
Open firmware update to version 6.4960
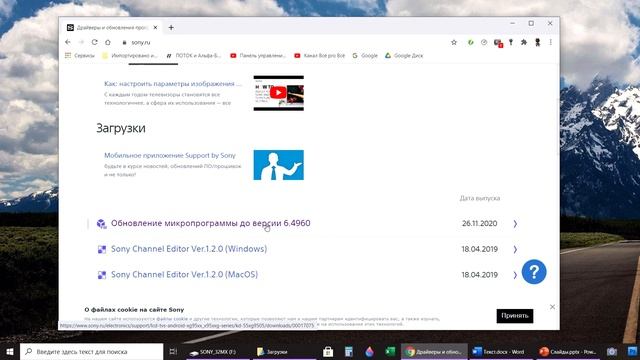tap(211, 223)
